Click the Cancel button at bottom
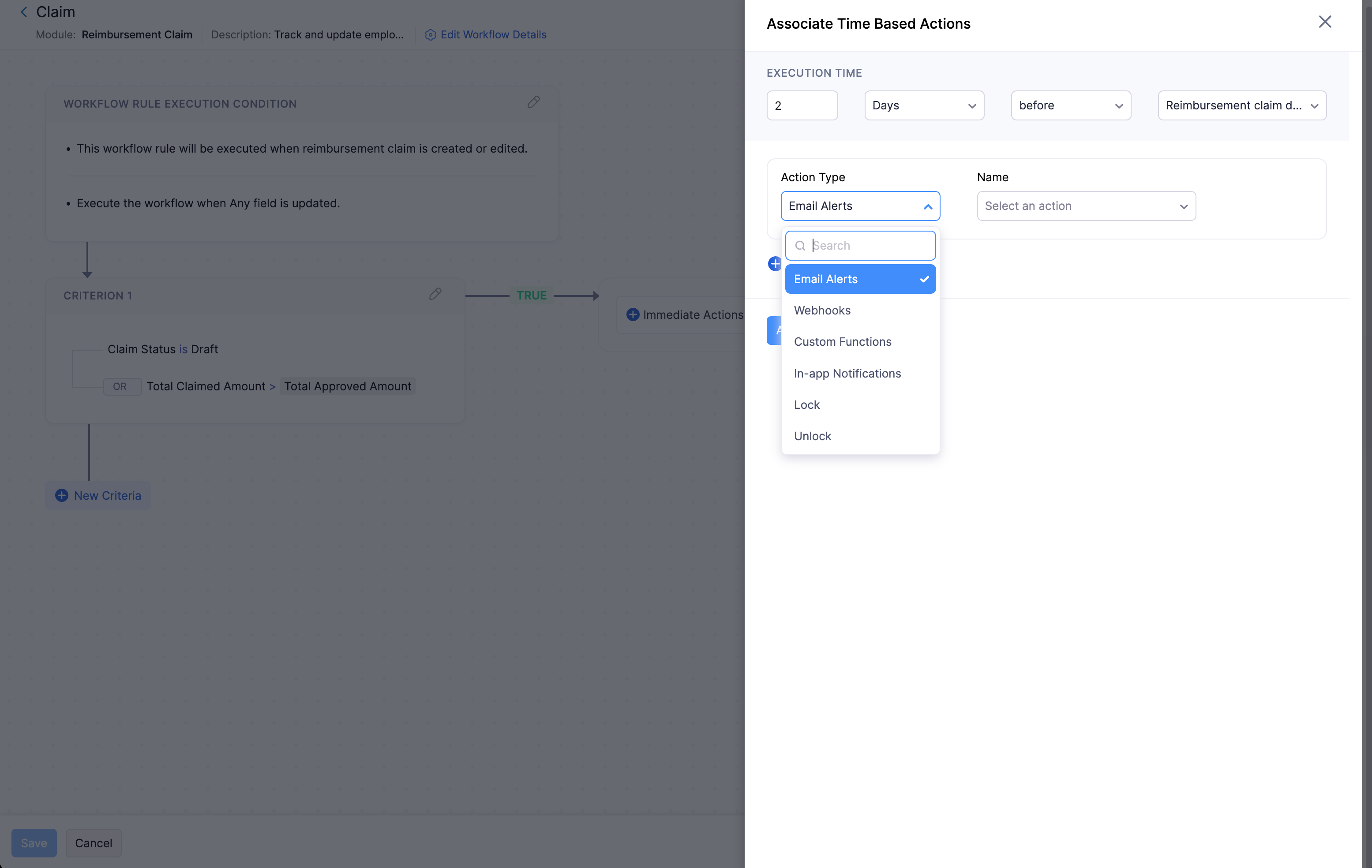The width and height of the screenshot is (1372, 868). click(x=94, y=843)
